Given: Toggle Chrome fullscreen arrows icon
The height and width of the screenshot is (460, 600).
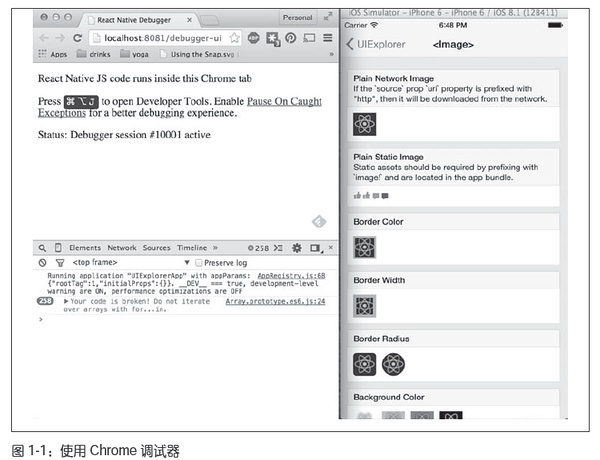Looking at the screenshot, I should pyautogui.click(x=328, y=17).
